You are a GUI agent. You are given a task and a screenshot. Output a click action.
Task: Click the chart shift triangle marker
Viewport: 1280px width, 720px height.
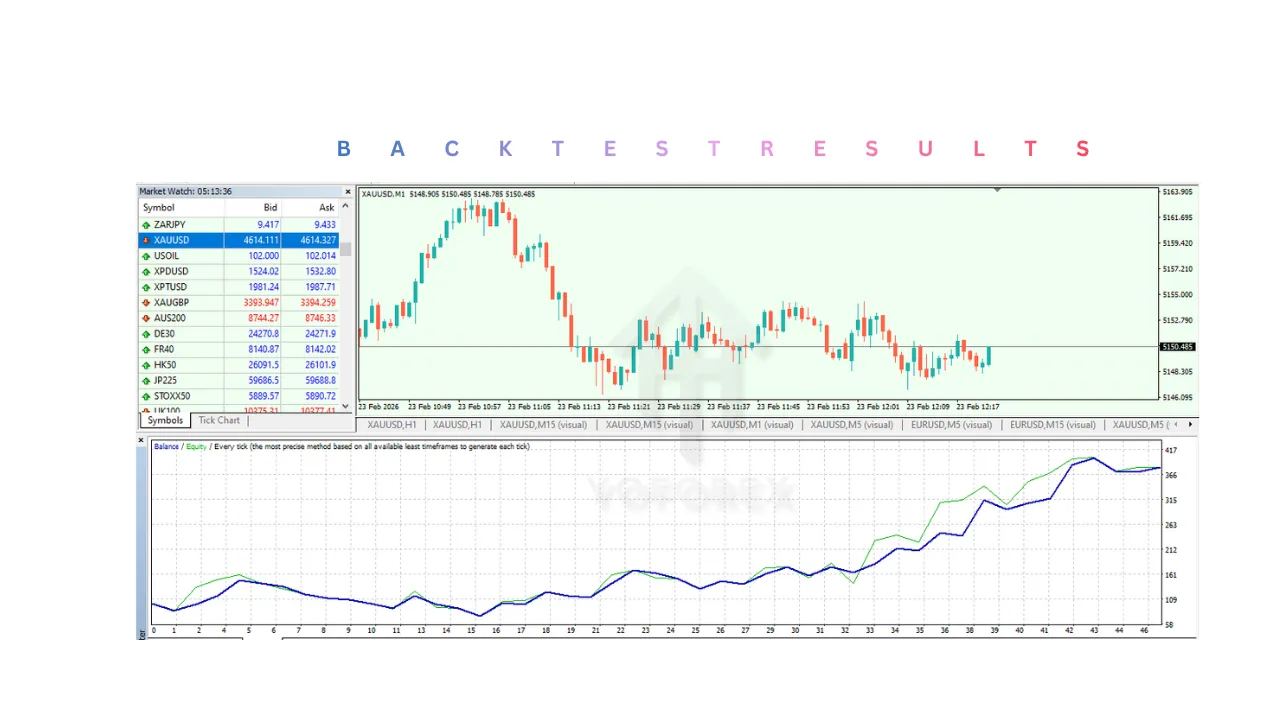[x=997, y=189]
